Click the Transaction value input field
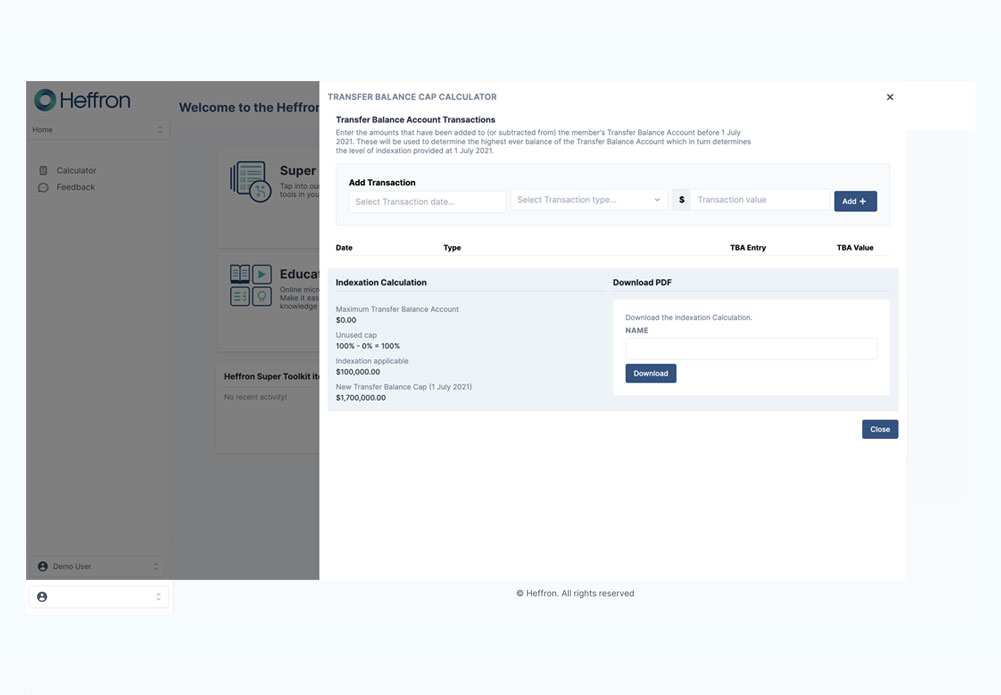The width and height of the screenshot is (1001, 695). click(760, 200)
